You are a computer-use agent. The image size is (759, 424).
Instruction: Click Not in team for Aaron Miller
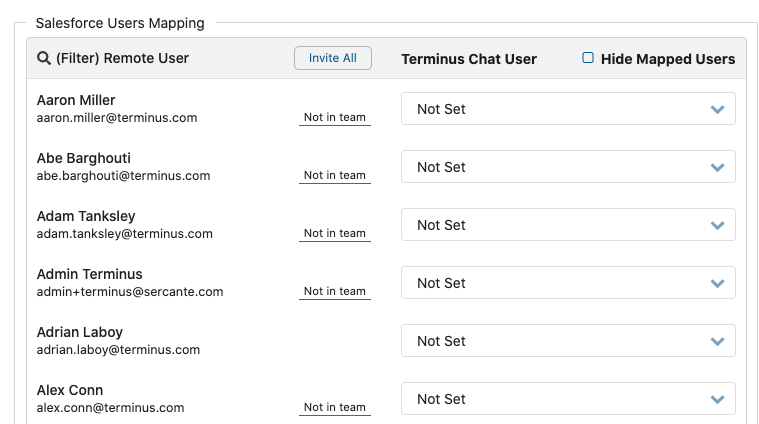pyautogui.click(x=334, y=118)
